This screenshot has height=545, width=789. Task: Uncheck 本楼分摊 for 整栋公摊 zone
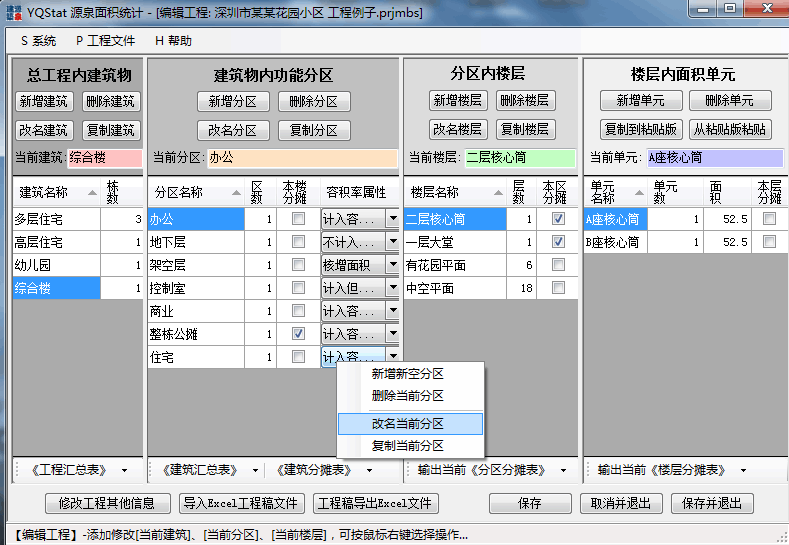tap(298, 333)
